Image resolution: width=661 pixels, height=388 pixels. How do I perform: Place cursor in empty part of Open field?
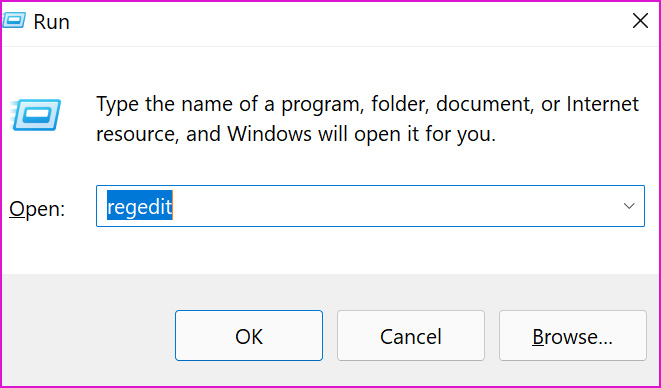[392, 206]
